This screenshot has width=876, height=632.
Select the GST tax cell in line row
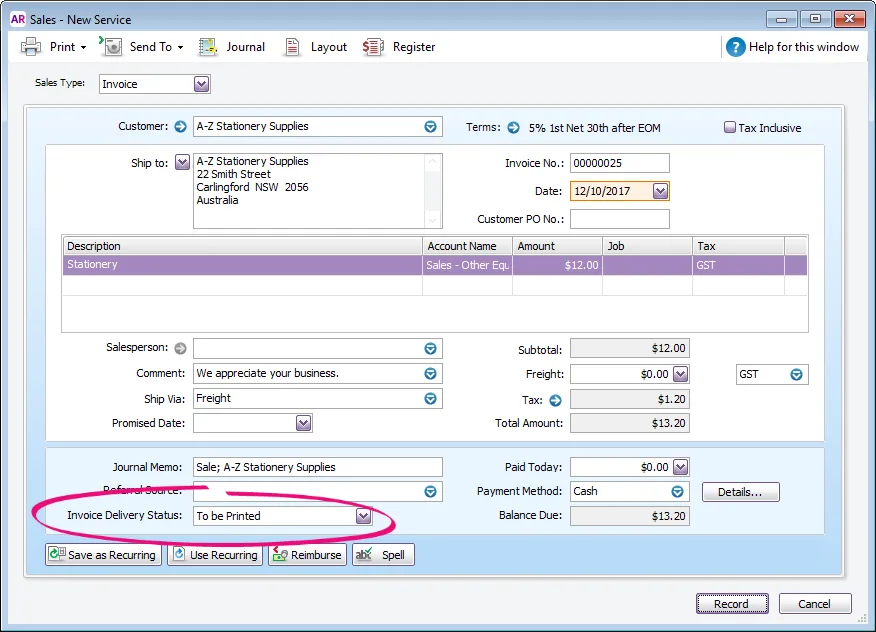tap(738, 265)
